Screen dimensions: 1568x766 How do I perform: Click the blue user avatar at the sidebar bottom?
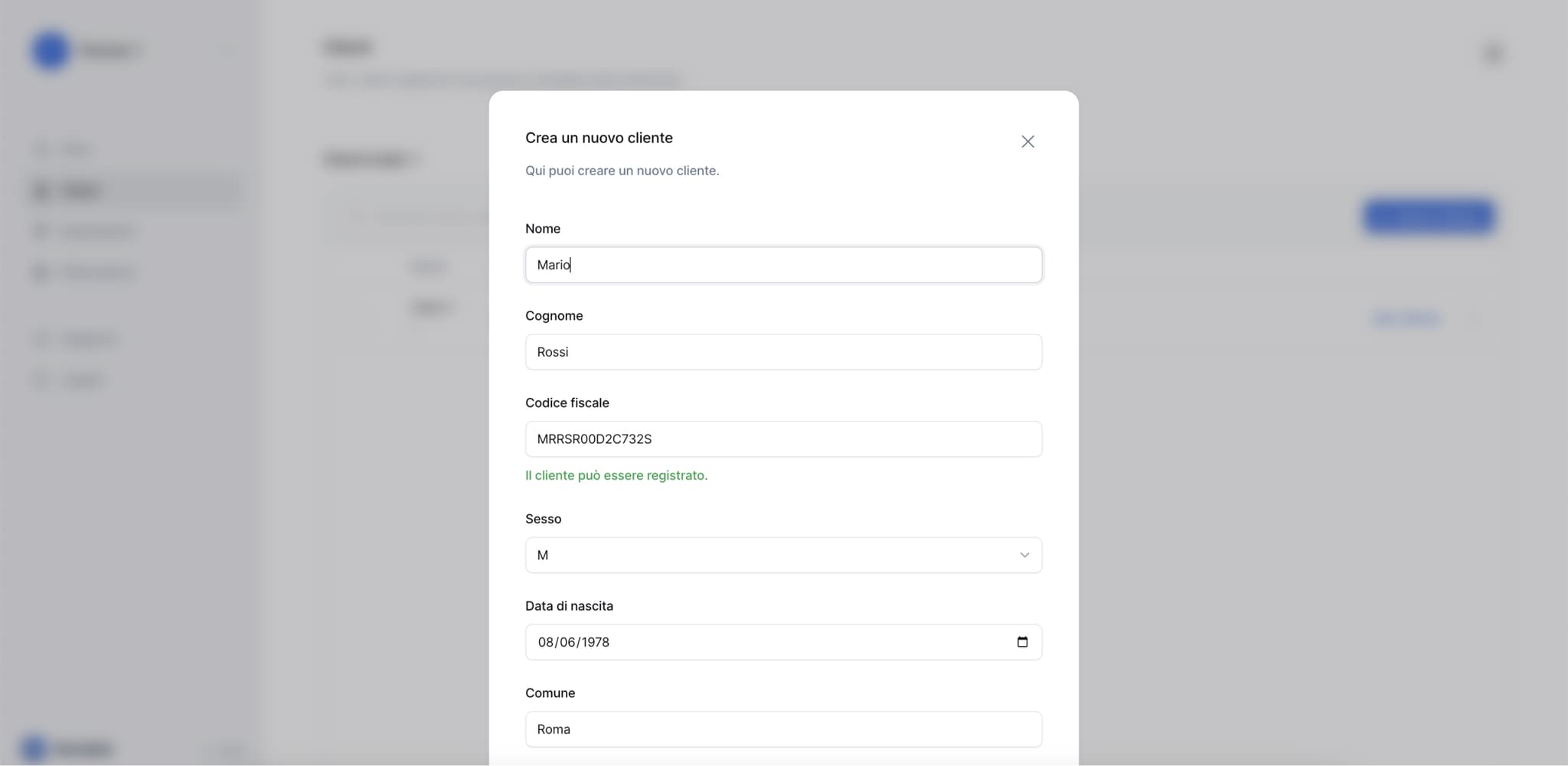[34, 748]
